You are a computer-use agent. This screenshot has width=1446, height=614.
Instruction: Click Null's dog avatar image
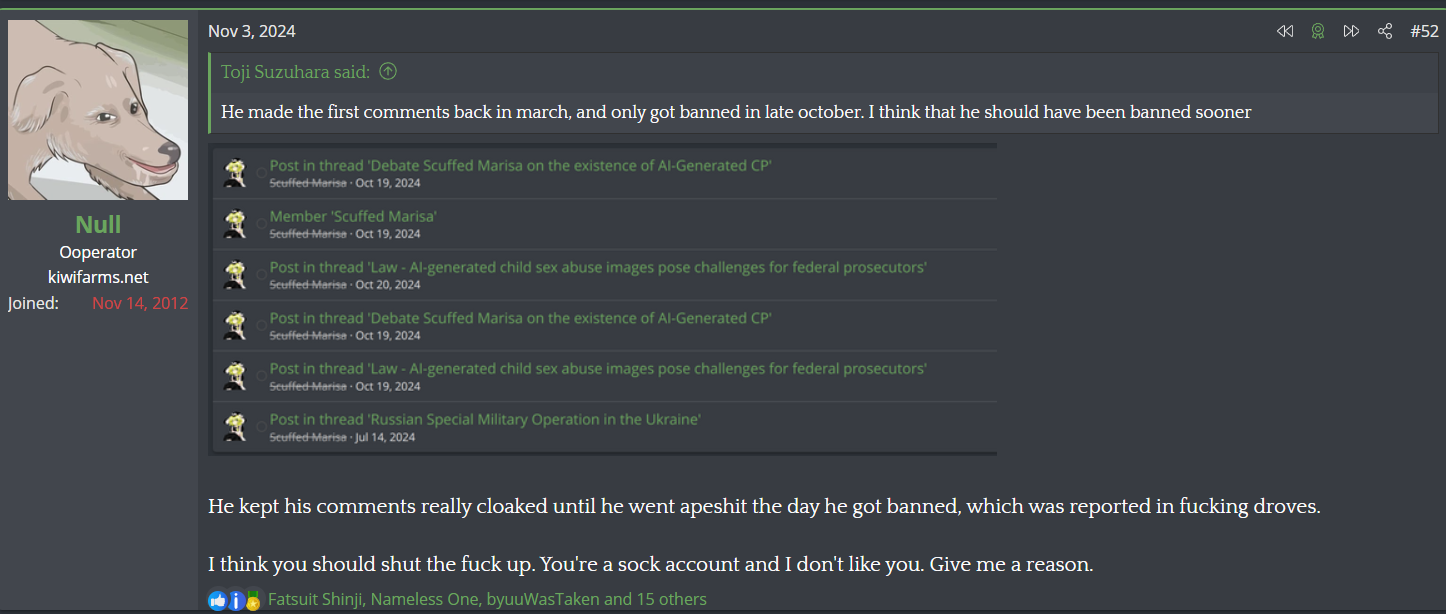(98, 110)
